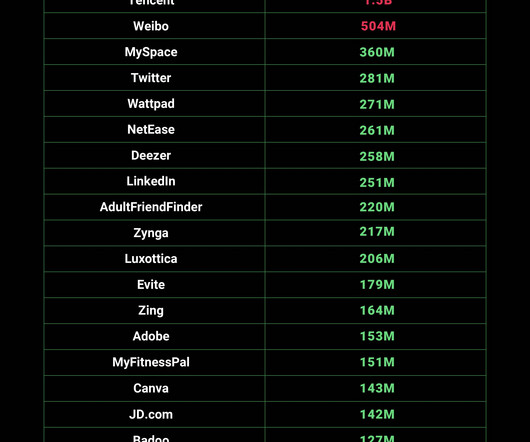The image size is (530, 442).
Task: Select the Zing company name
Action: (x=151, y=311)
